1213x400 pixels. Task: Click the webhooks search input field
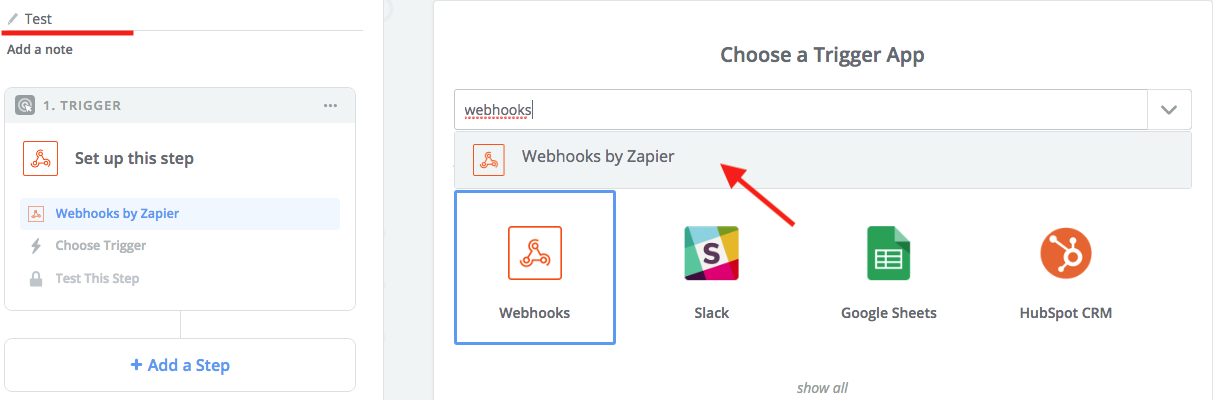801,110
